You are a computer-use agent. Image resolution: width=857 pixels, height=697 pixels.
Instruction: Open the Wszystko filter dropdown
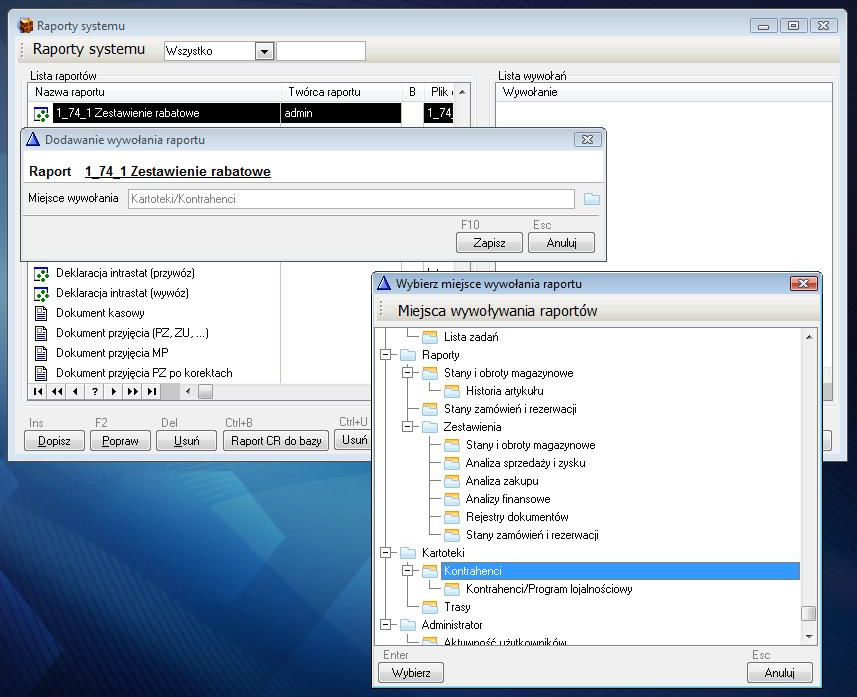coord(264,51)
